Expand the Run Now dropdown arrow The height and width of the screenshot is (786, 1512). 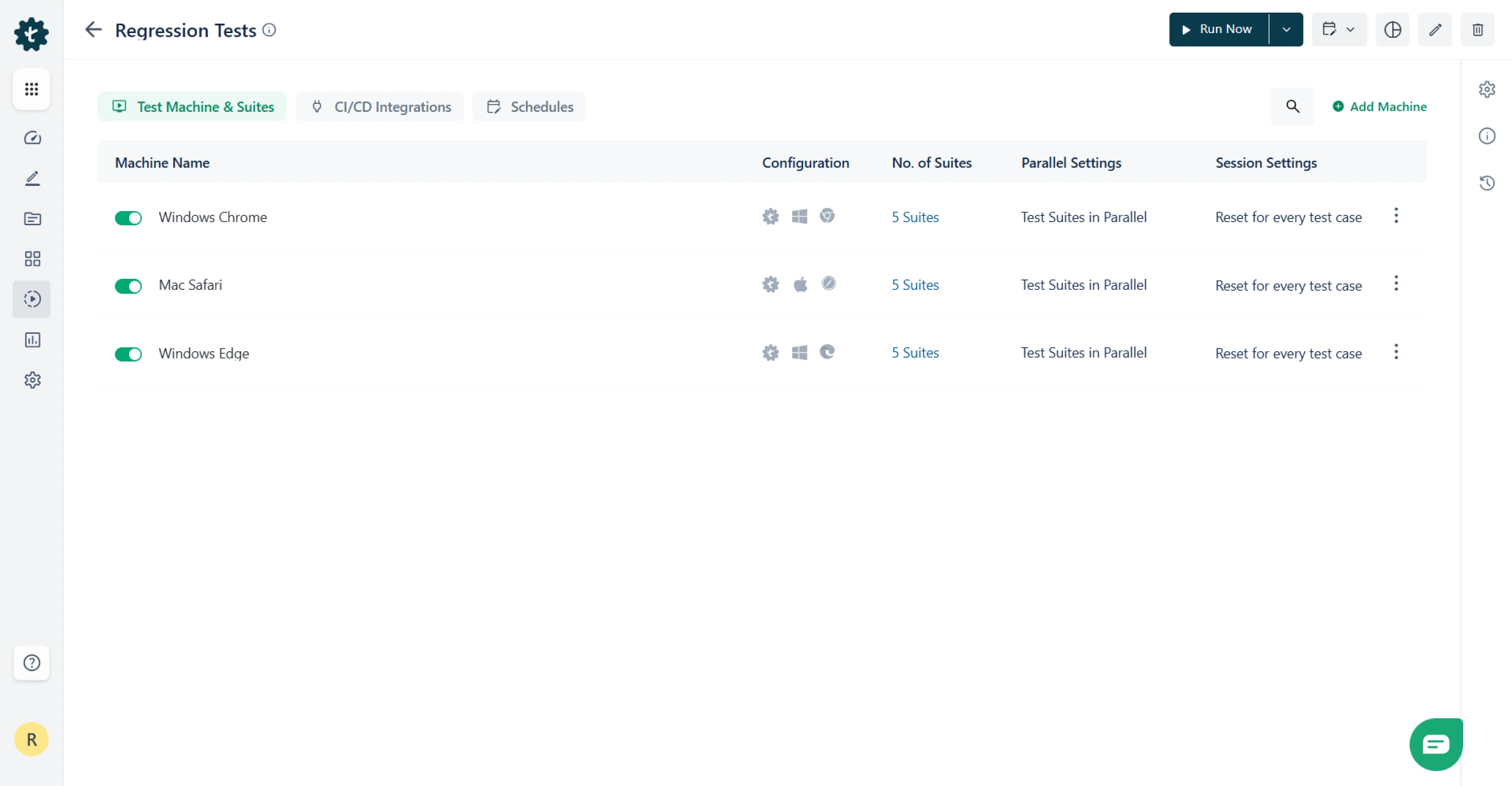tap(1286, 29)
